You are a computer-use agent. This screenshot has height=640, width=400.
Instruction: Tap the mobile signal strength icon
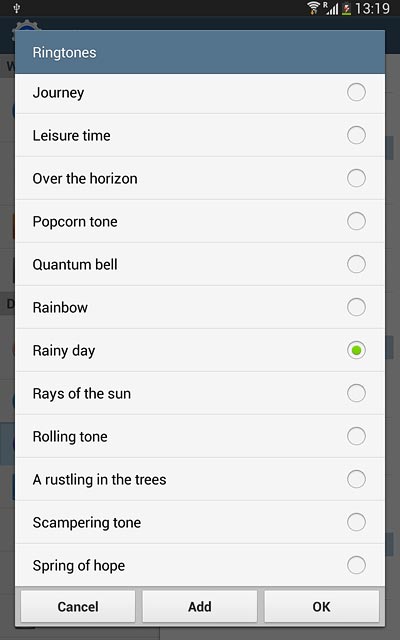[x=331, y=8]
